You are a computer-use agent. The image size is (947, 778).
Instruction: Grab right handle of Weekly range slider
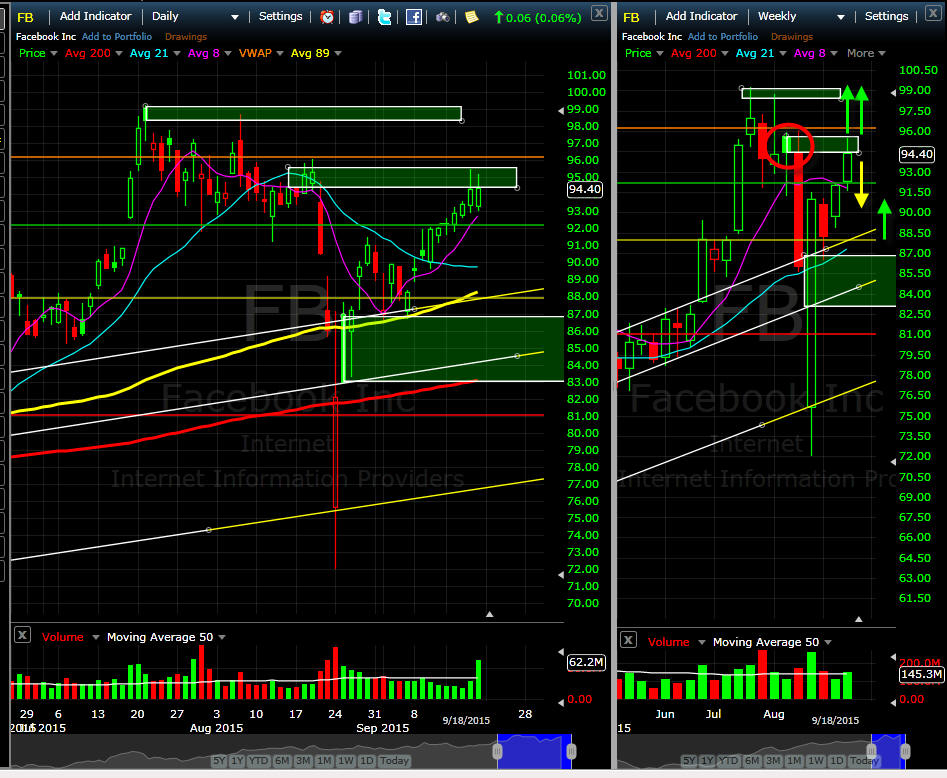click(x=905, y=751)
